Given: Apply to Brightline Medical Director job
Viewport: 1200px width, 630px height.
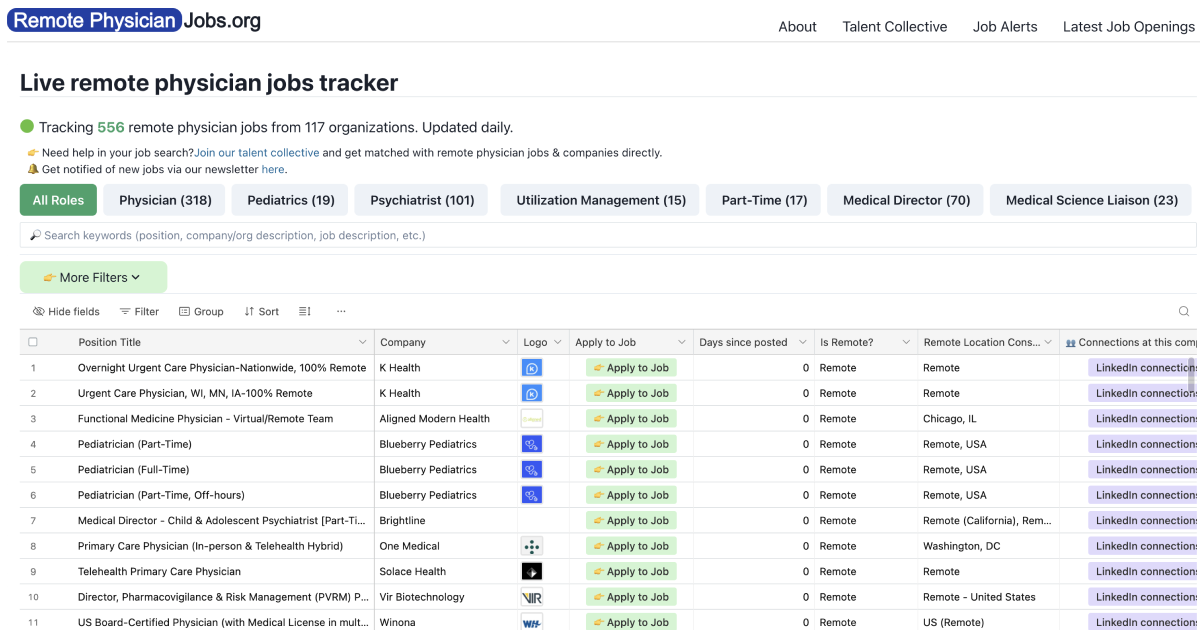Looking at the screenshot, I should [x=631, y=521].
